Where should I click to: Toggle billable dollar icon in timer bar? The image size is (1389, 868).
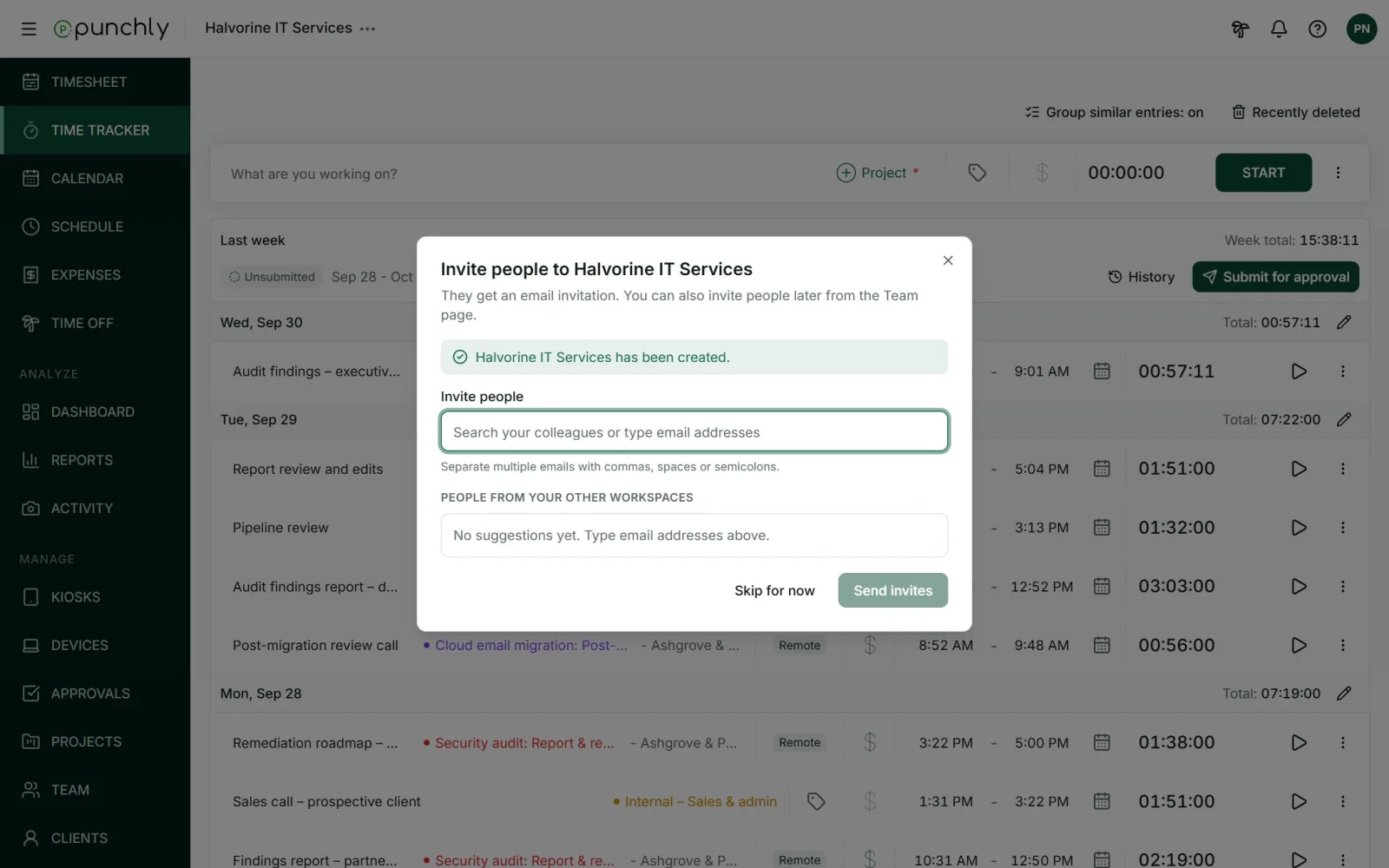(1042, 173)
